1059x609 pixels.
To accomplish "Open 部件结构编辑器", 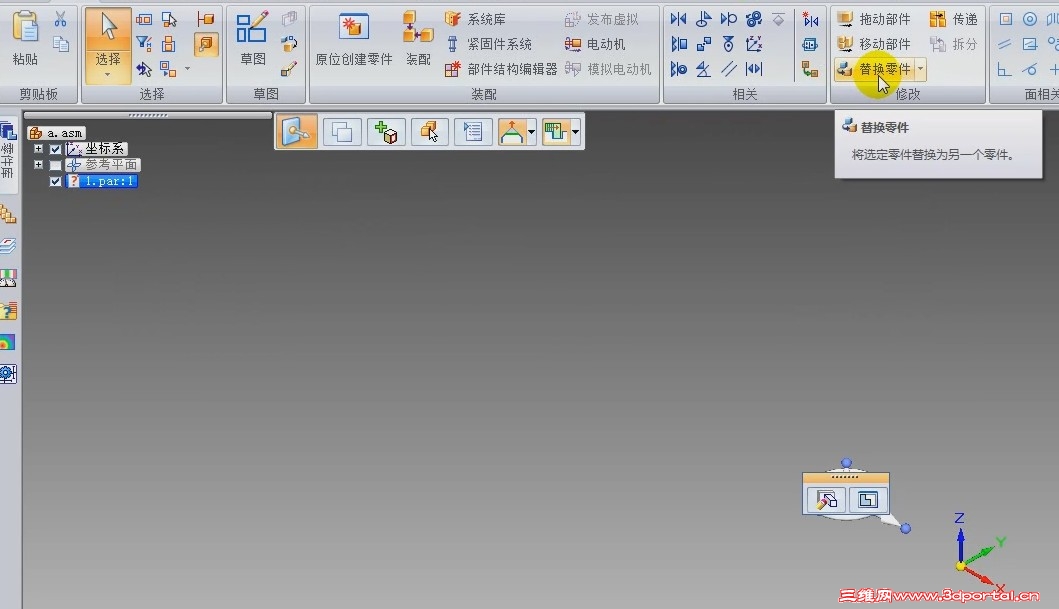I will (x=501, y=69).
